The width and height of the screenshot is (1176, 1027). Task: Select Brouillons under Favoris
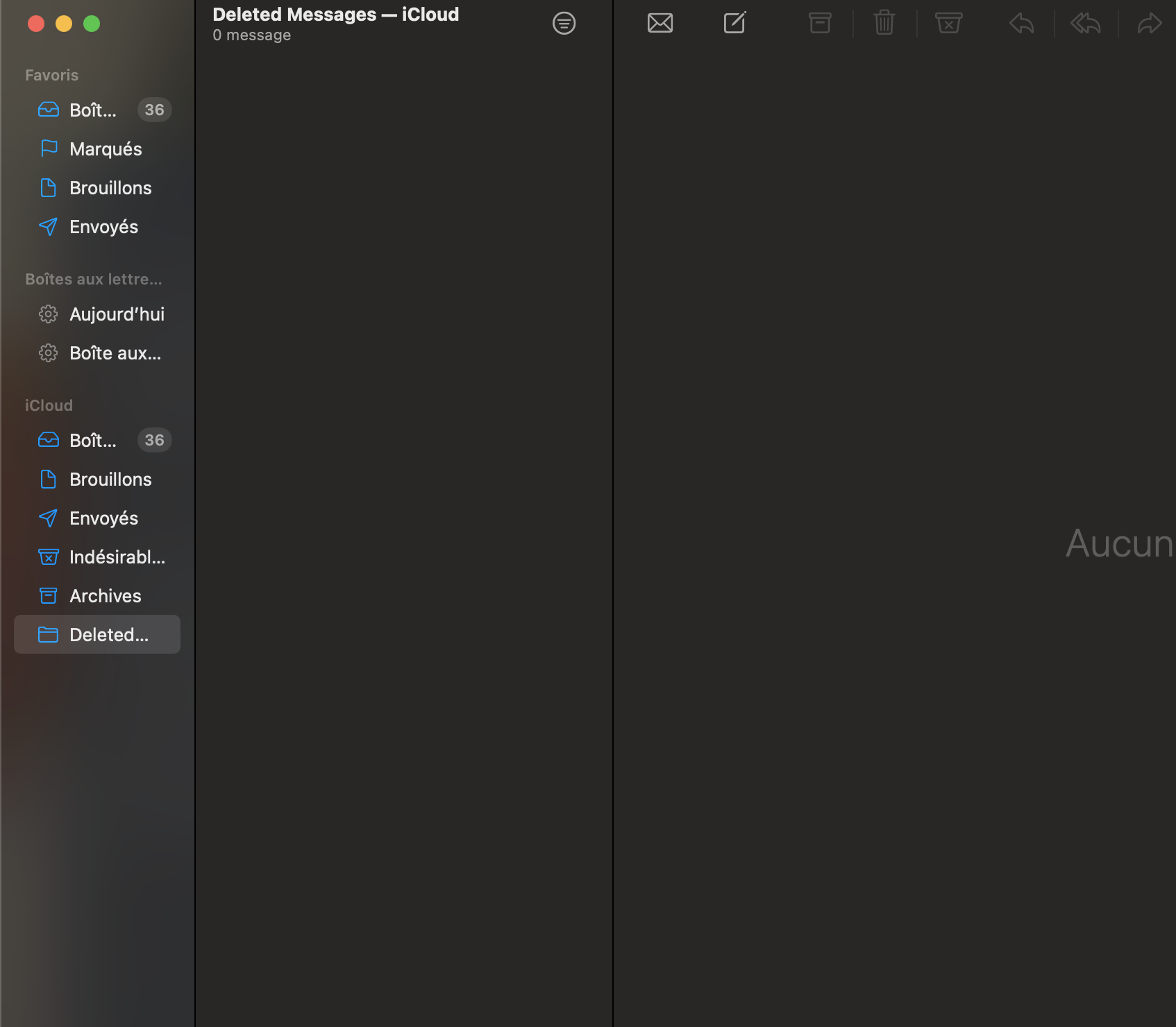[x=110, y=188]
